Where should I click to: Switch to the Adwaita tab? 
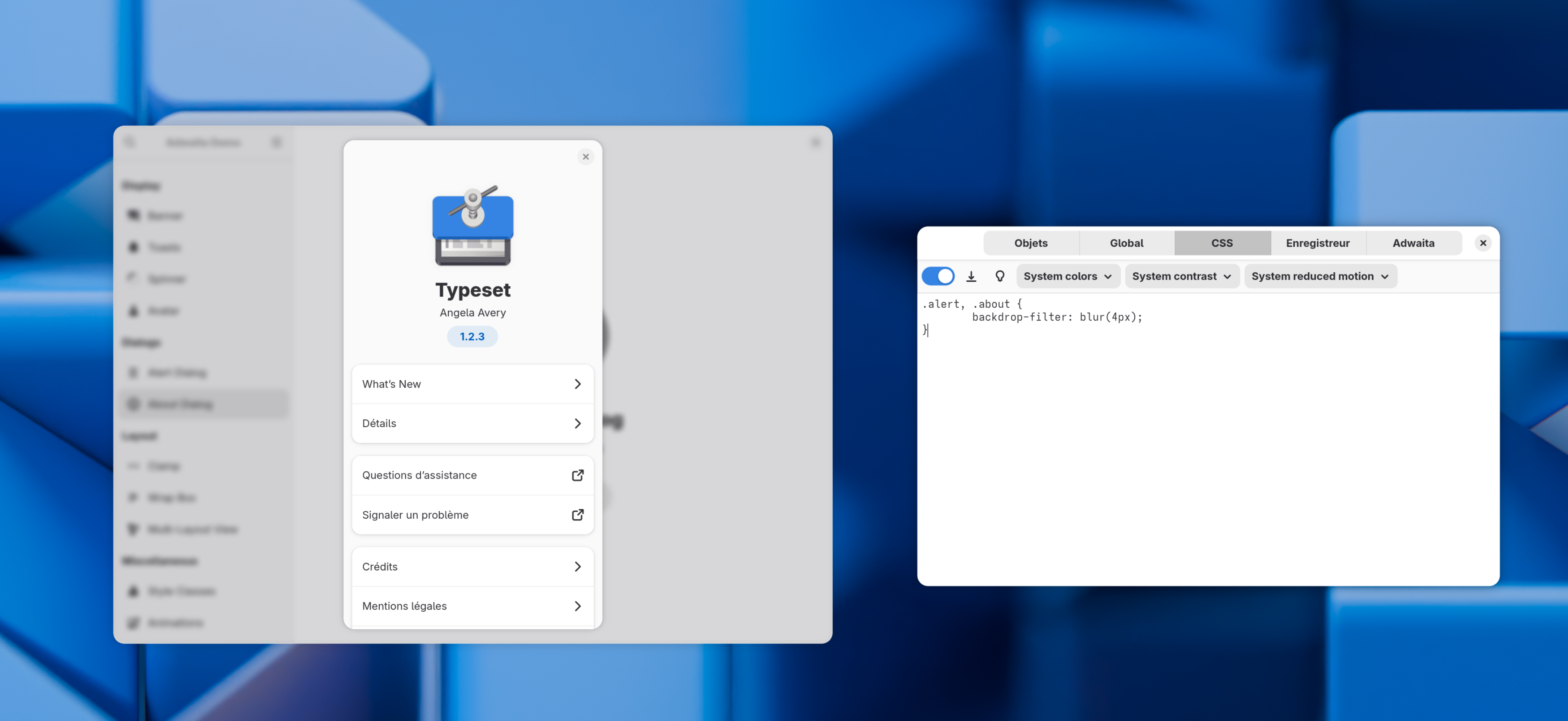pyautogui.click(x=1413, y=243)
